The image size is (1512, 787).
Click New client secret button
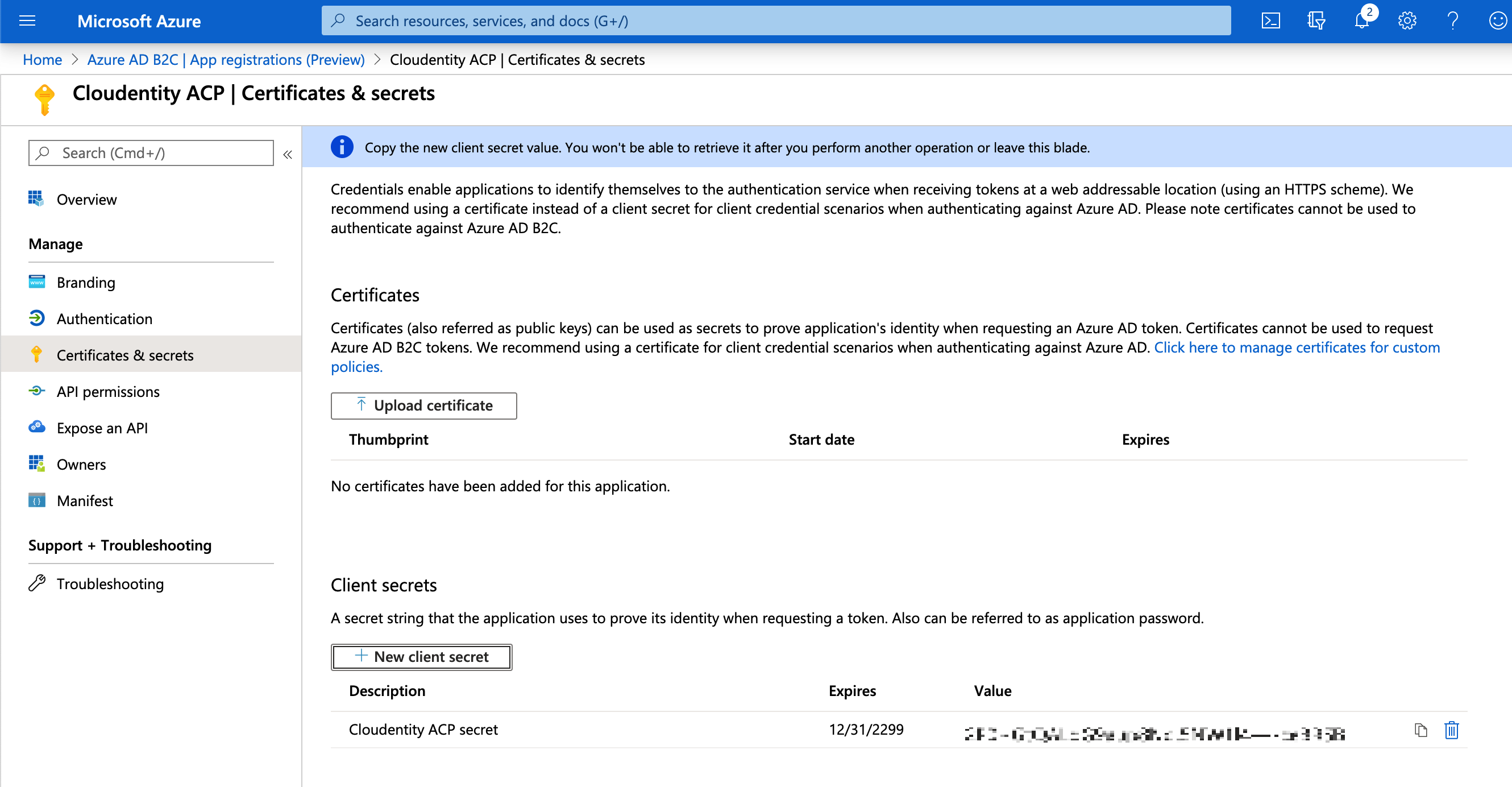point(421,656)
